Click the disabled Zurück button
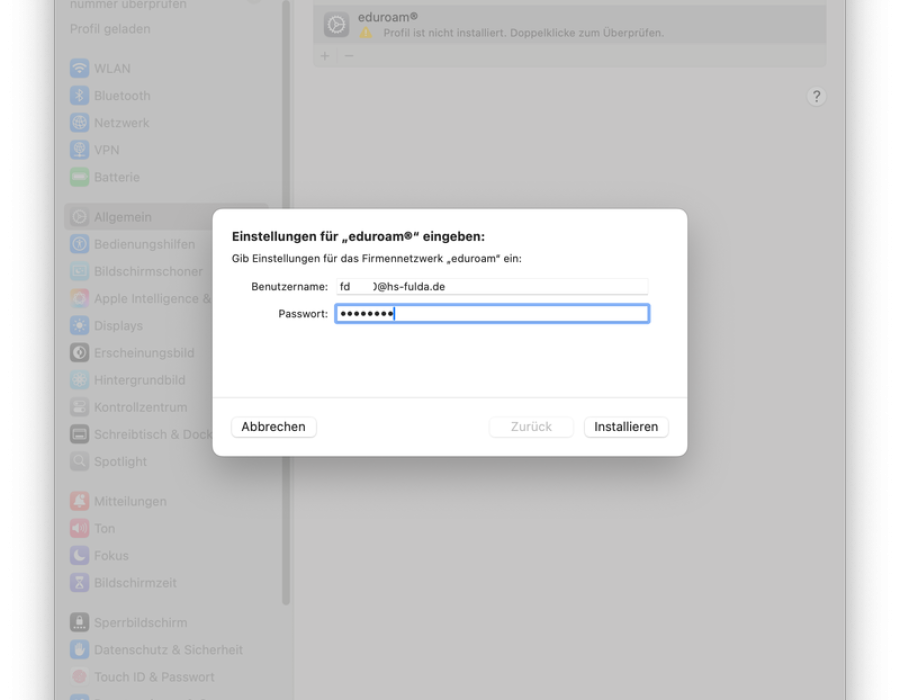Viewport: 900px width, 700px height. click(x=531, y=427)
